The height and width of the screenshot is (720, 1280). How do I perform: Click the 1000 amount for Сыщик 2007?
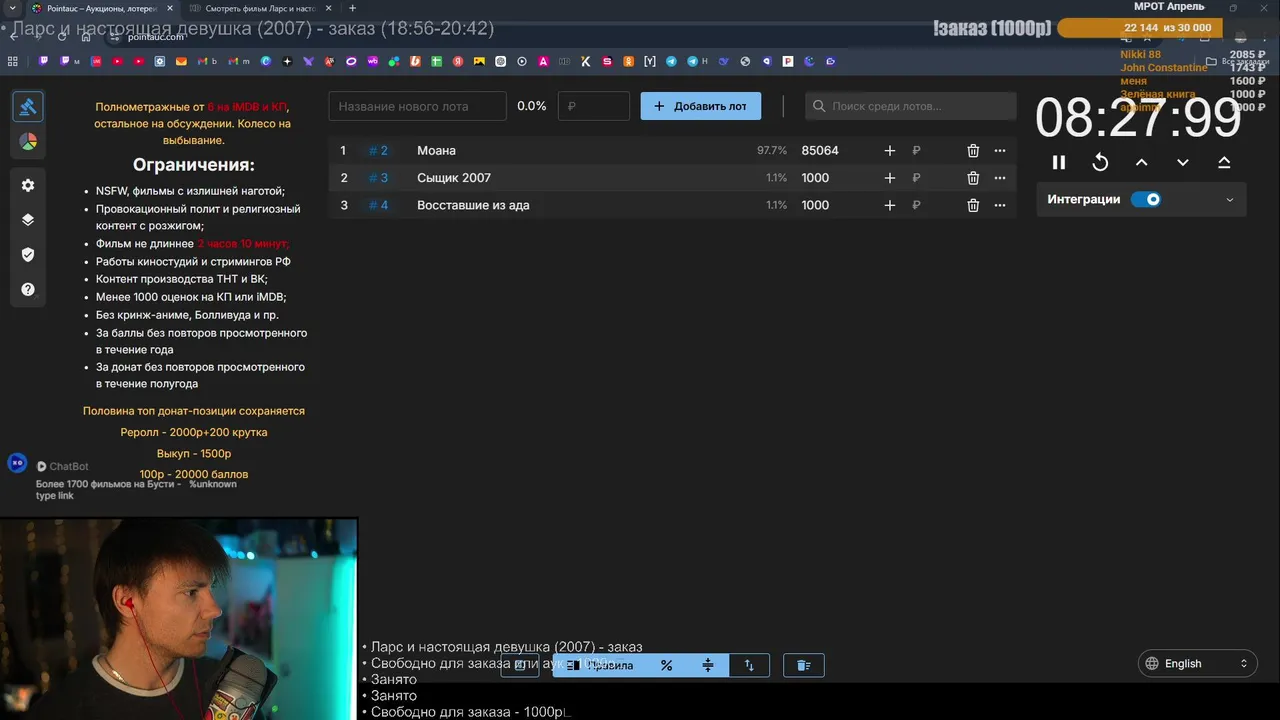pos(815,178)
